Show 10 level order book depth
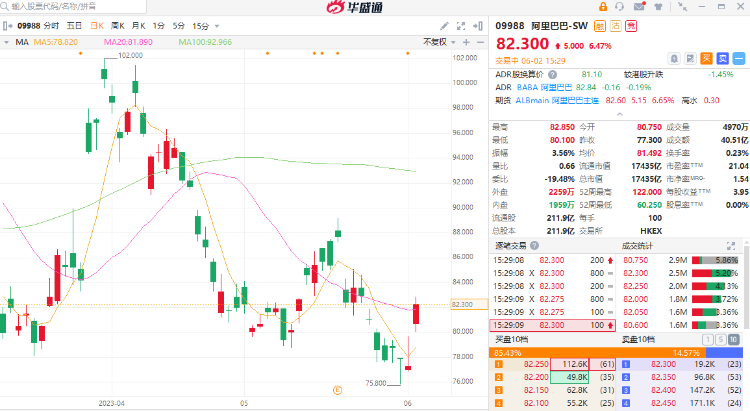 coord(733,340)
